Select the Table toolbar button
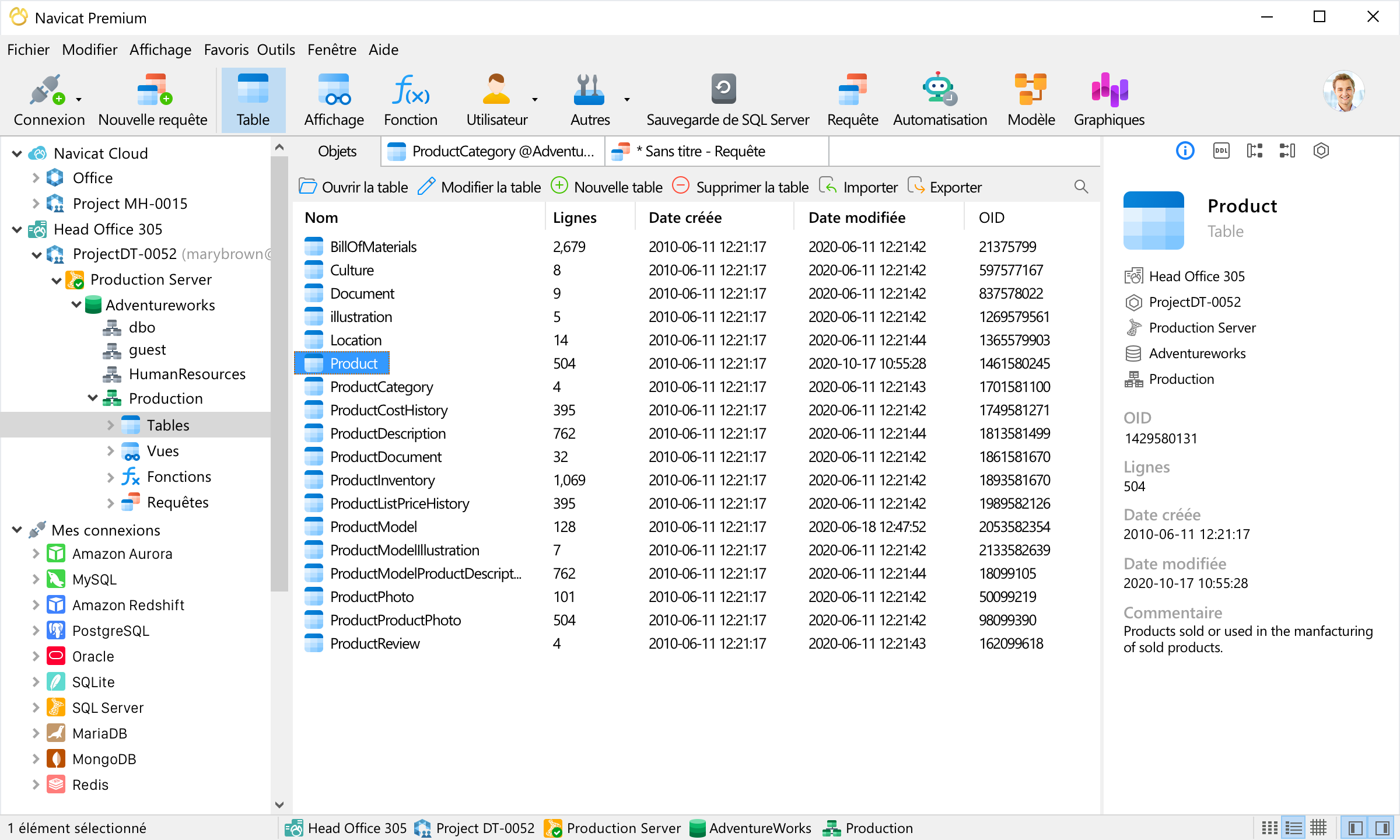The height and width of the screenshot is (840, 1400). coord(253,100)
